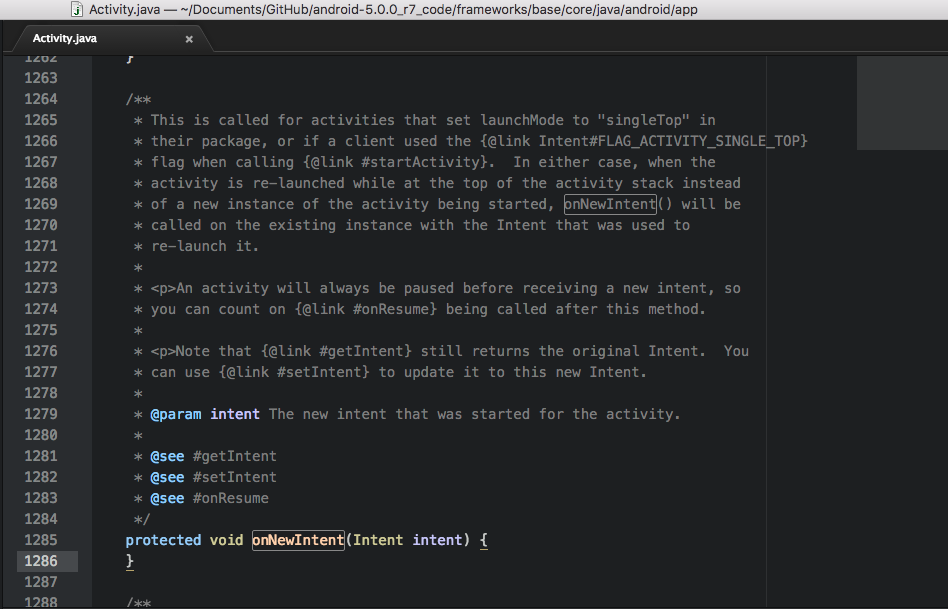Click 're-launch it.' on line 1271
The width and height of the screenshot is (948, 609).
click(x=205, y=246)
